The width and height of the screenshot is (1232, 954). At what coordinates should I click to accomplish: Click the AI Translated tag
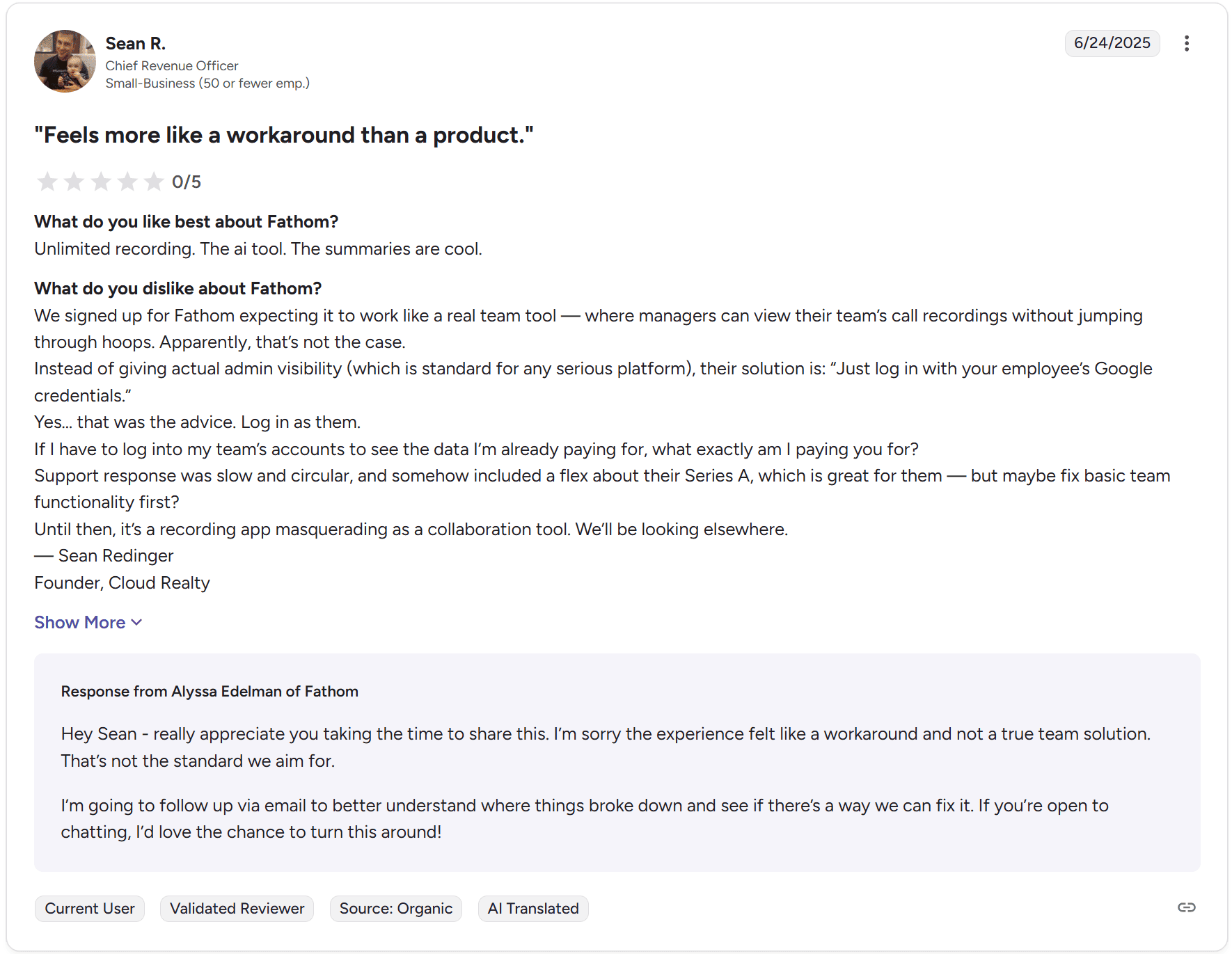tap(533, 908)
